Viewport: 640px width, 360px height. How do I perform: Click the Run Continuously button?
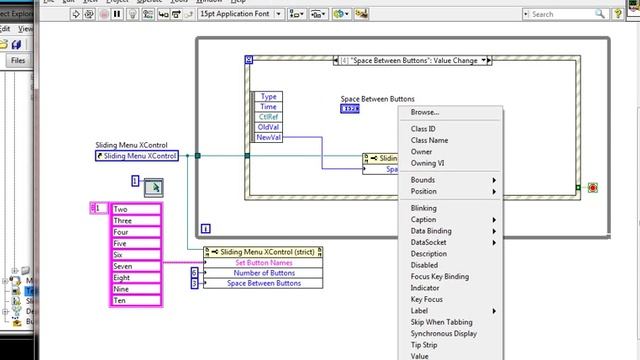point(89,14)
